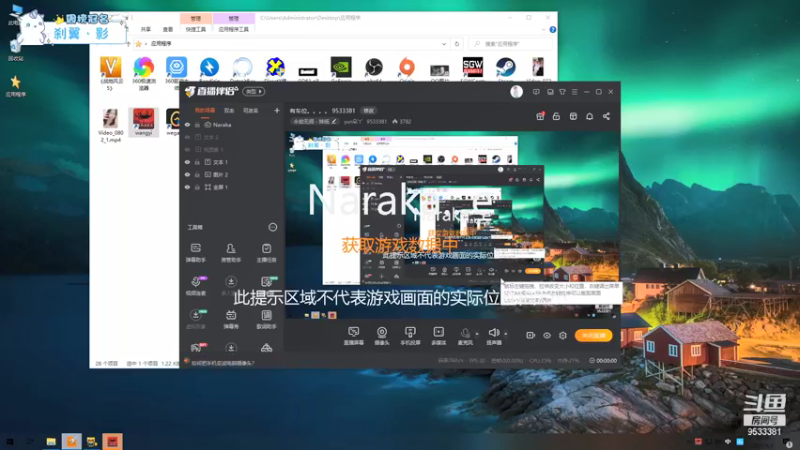Viewport: 800px width, 450px height.
Task: Toggle visibility of the 文本 1 source
Action: [x=187, y=162]
